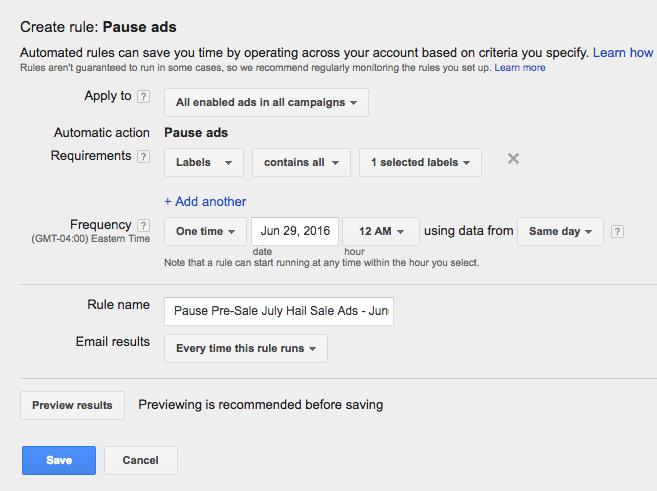Open the Labels requirement dropdown

[x=204, y=163]
